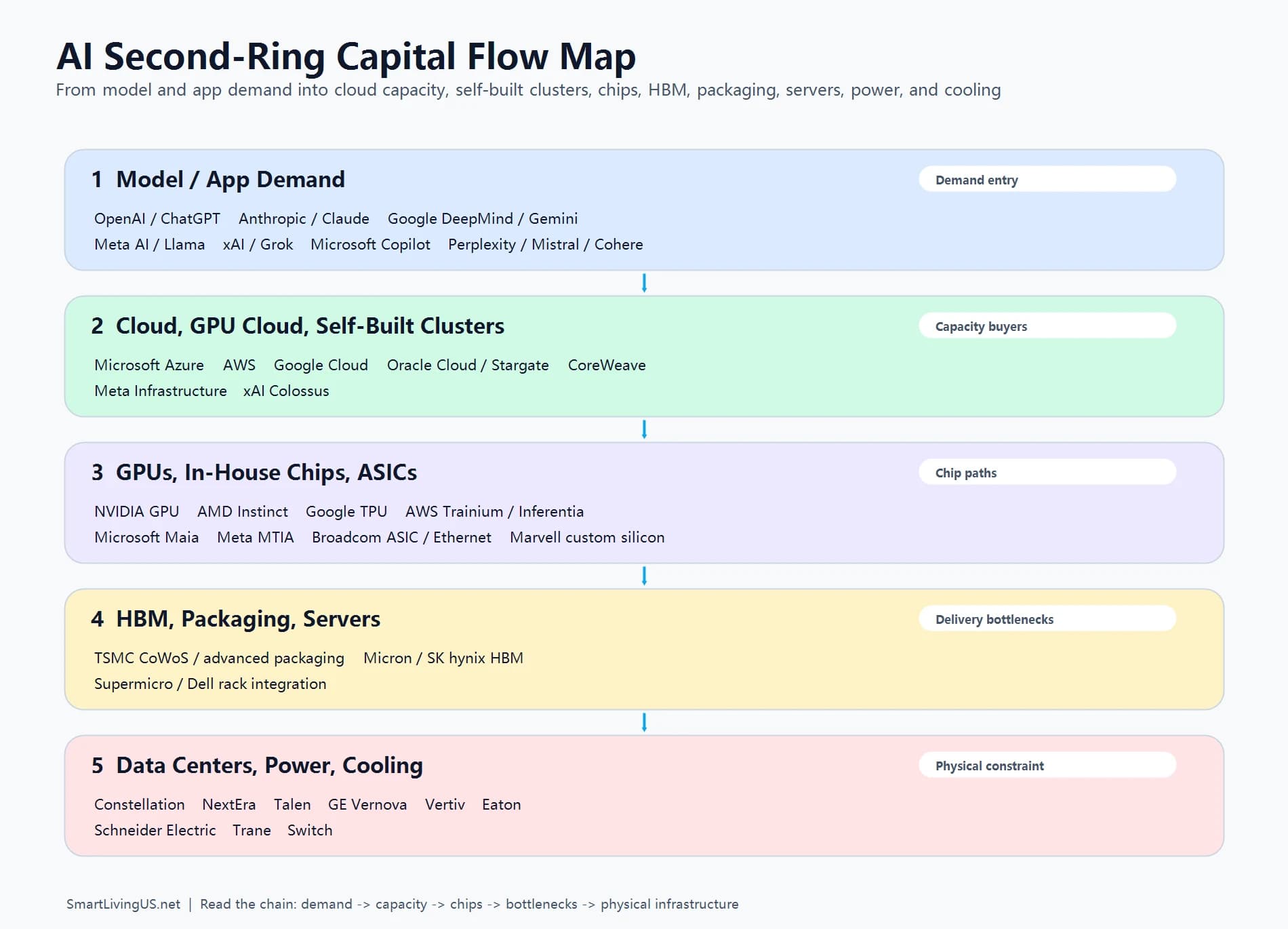This screenshot has height=929, width=1288.
Task: Click the 'AWS' cloud entry
Action: pyautogui.click(x=239, y=365)
